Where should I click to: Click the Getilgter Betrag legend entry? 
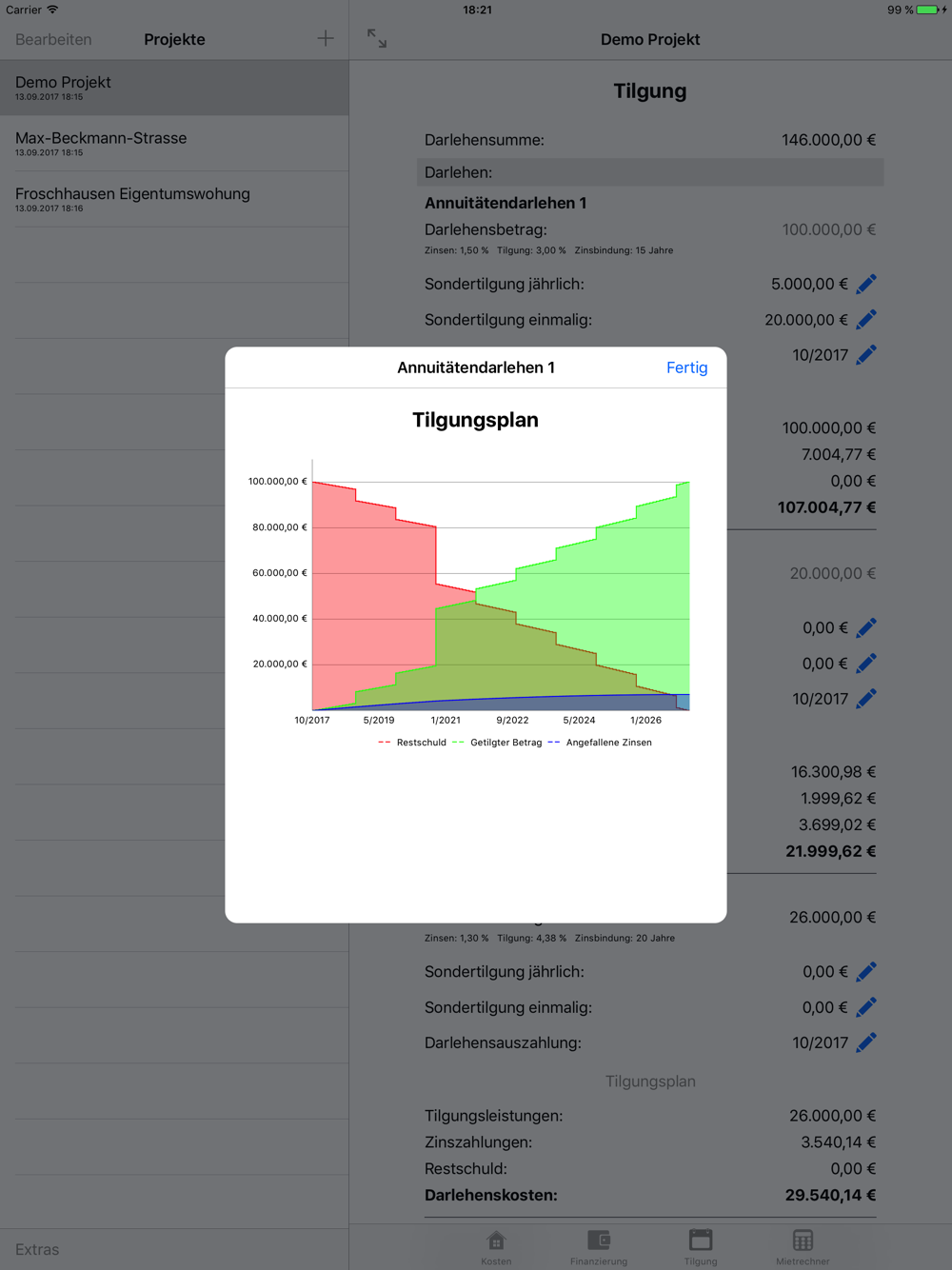[x=497, y=743]
